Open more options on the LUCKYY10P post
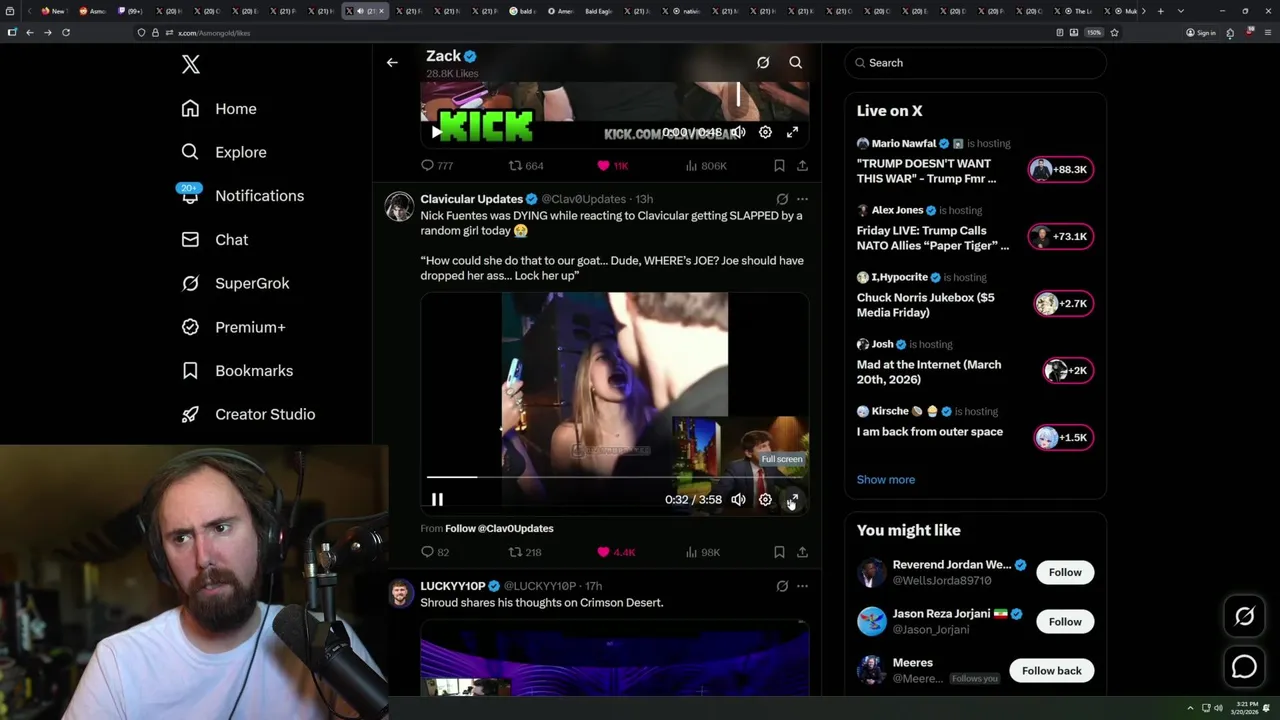 coord(802,586)
